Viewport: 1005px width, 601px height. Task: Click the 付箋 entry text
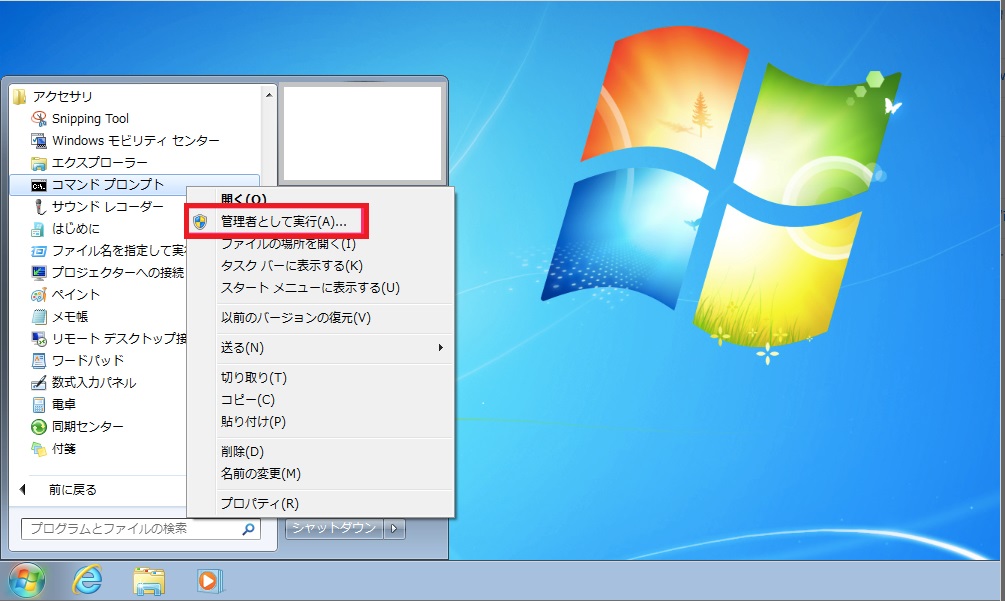(64, 449)
